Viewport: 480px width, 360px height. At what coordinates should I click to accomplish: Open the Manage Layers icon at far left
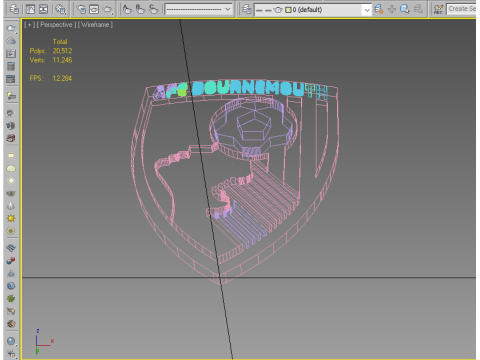[x=14, y=9]
